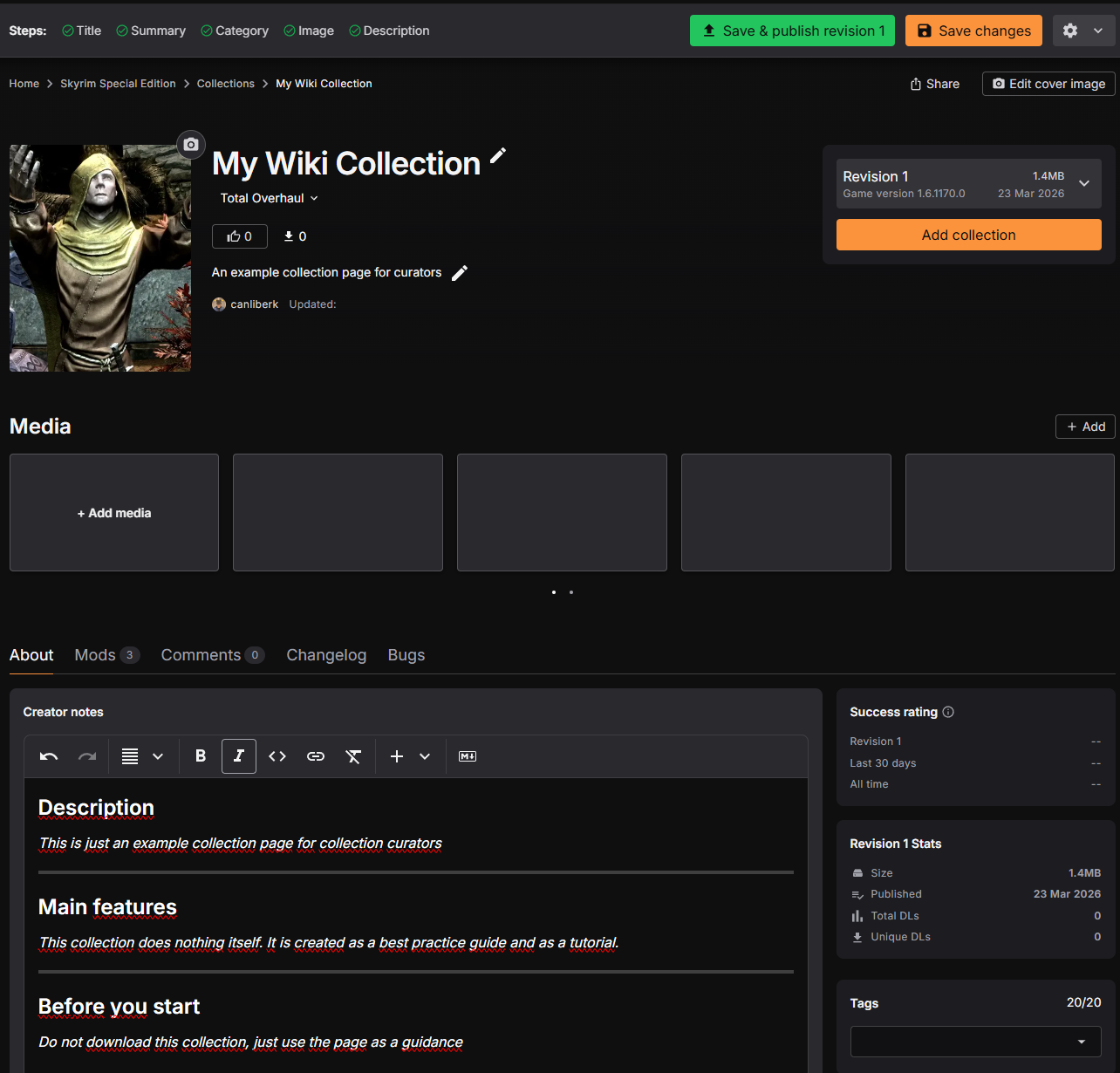Viewport: 1120px width, 1073px height.
Task: Clear text formatting in the editor
Action: tap(353, 756)
